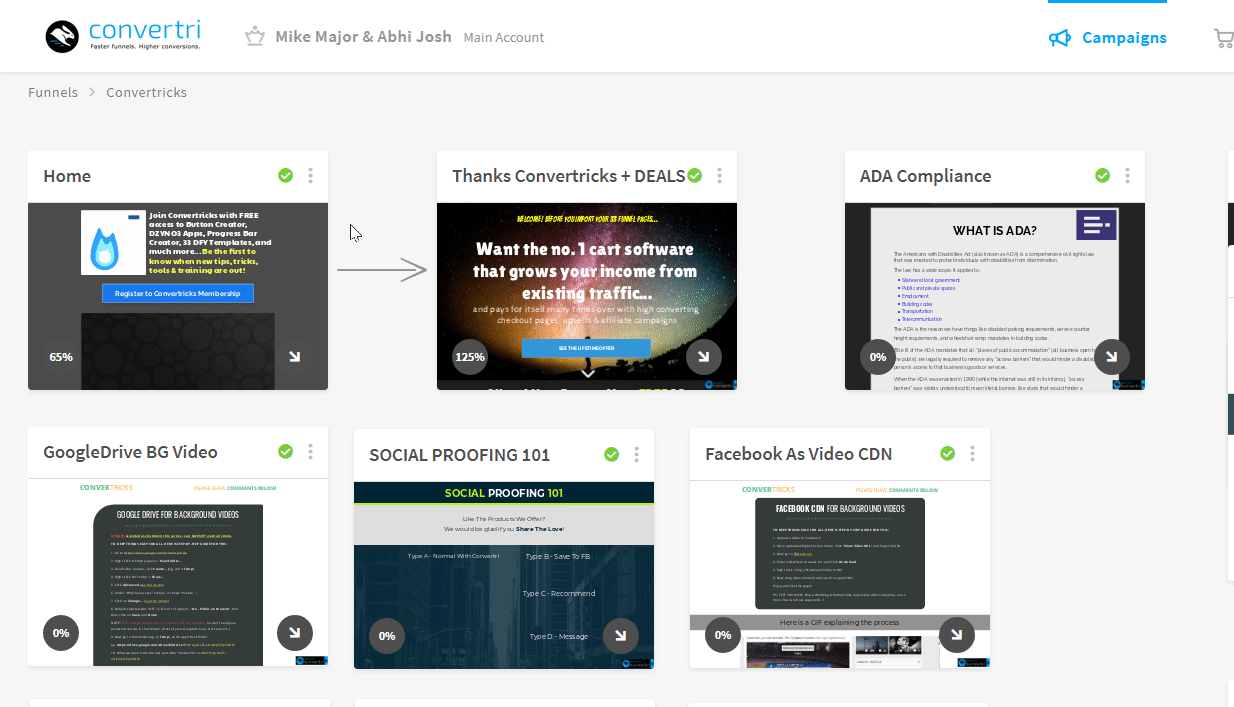Click the preview arrow on Facebook As Video CDN
This screenshot has width=1234, height=707.
pyautogui.click(x=956, y=634)
